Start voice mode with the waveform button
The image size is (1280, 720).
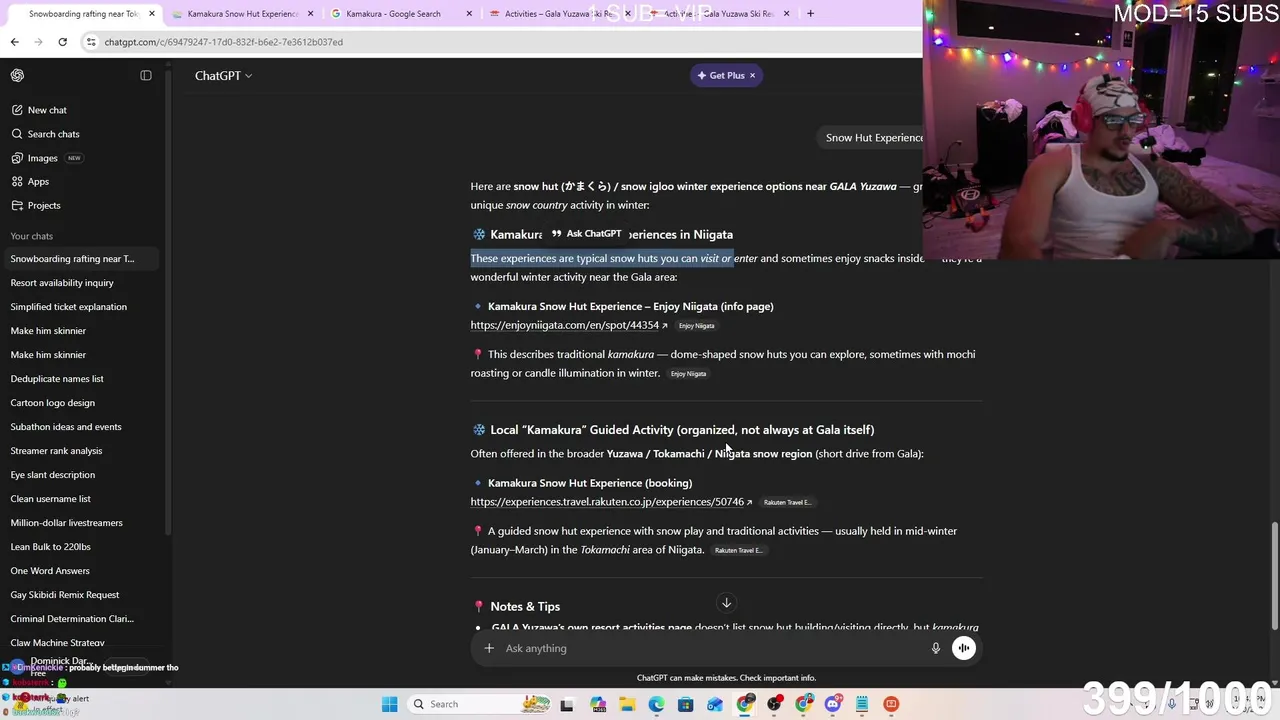pos(964,648)
